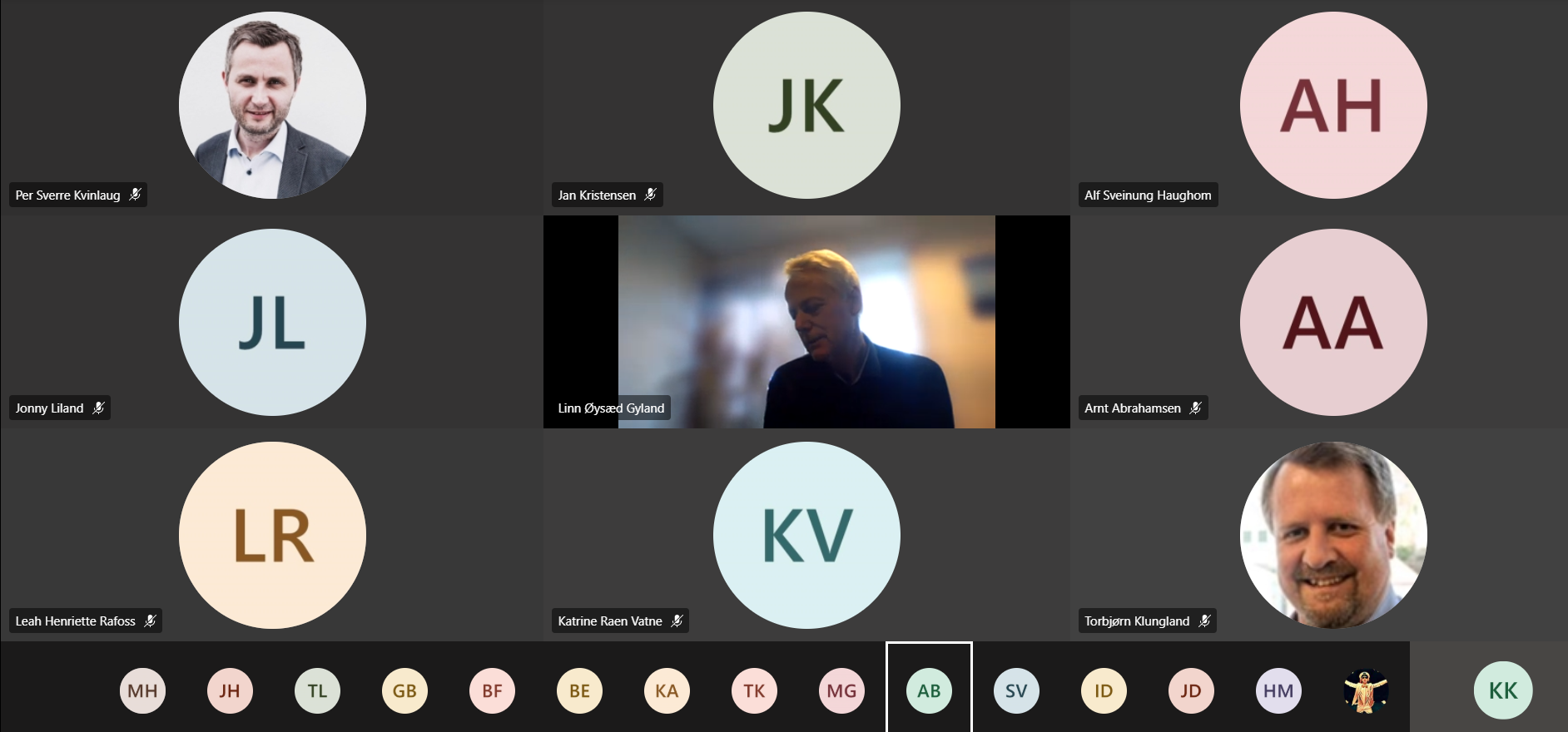The image size is (1568, 732).
Task: Select the JD participant in the bottom strip
Action: (1191, 690)
